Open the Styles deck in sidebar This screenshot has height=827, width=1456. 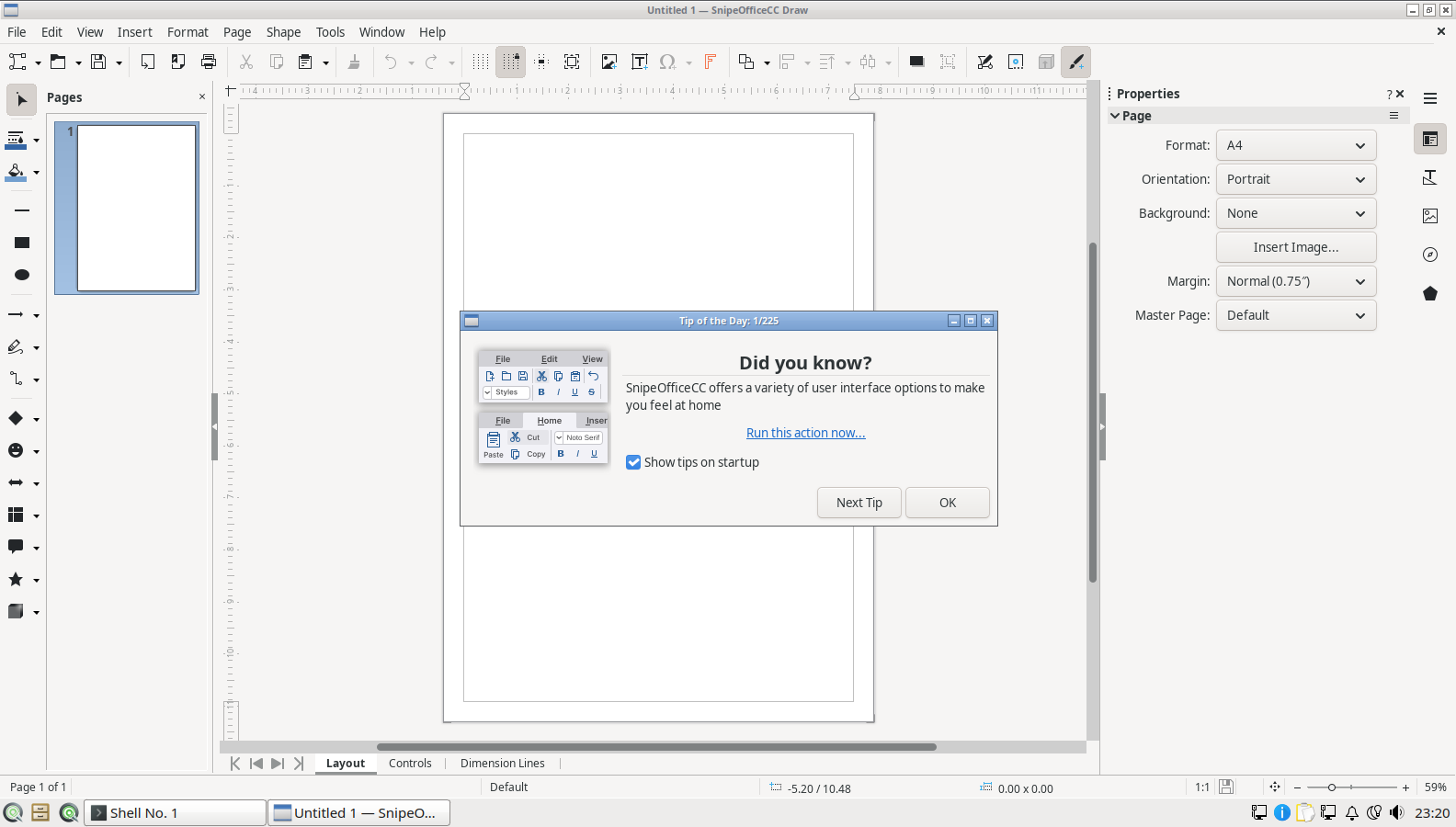click(x=1430, y=177)
